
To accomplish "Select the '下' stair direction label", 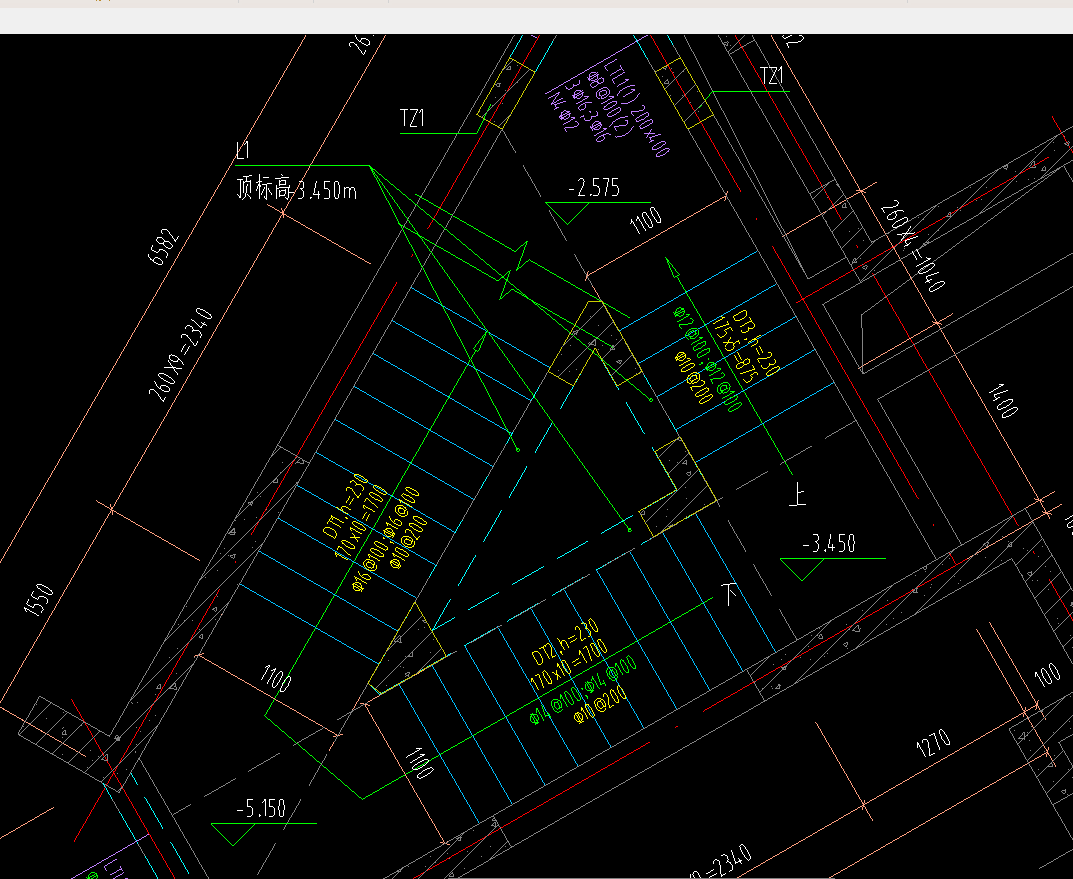I will (730, 593).
